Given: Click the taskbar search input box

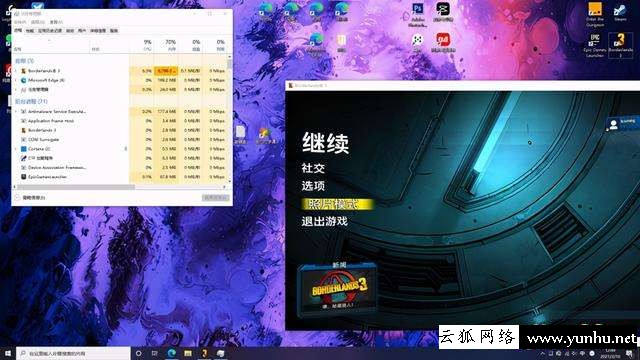Looking at the screenshot, I should [73, 353].
